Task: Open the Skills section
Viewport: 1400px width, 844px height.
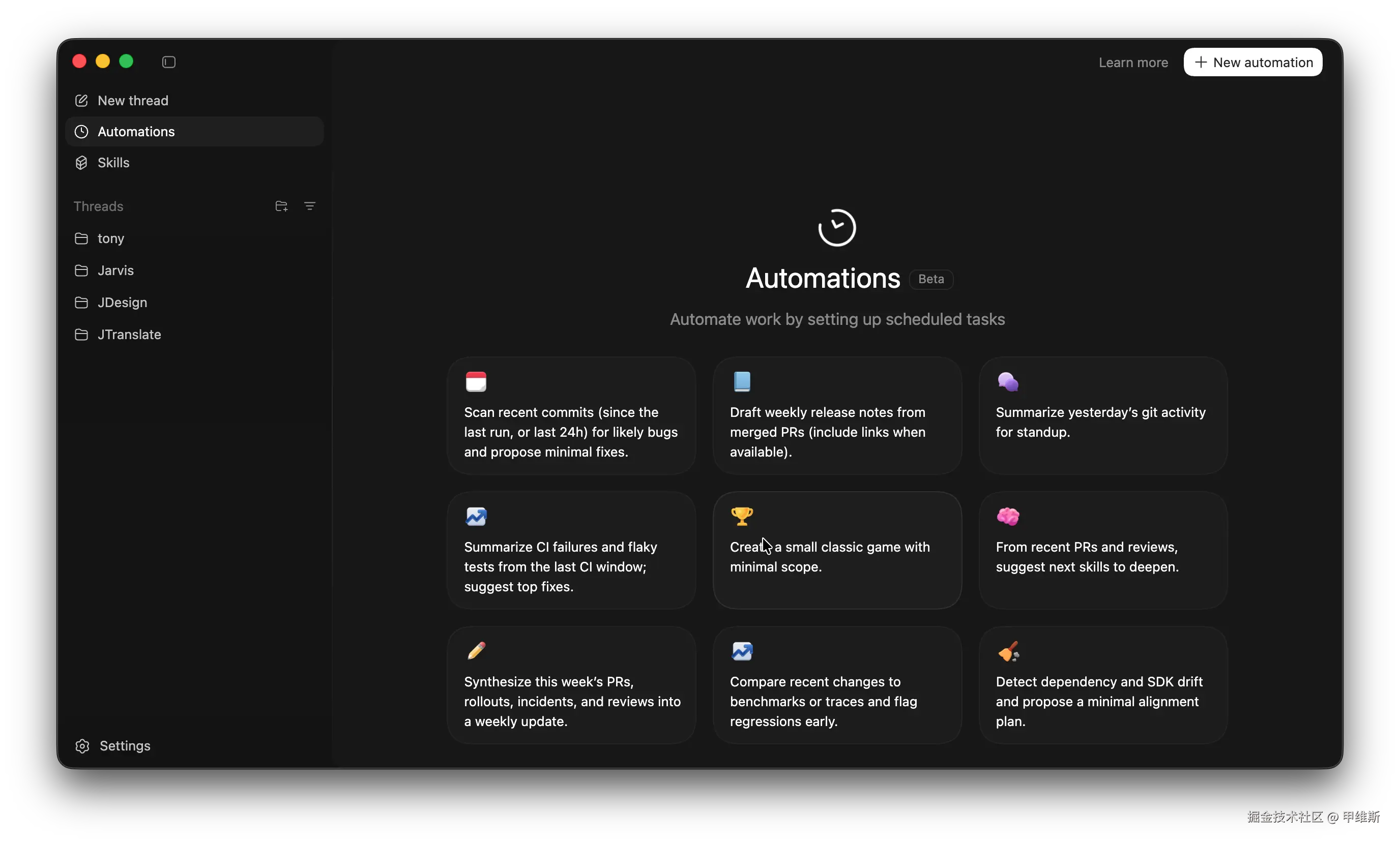Action: pyautogui.click(x=113, y=163)
